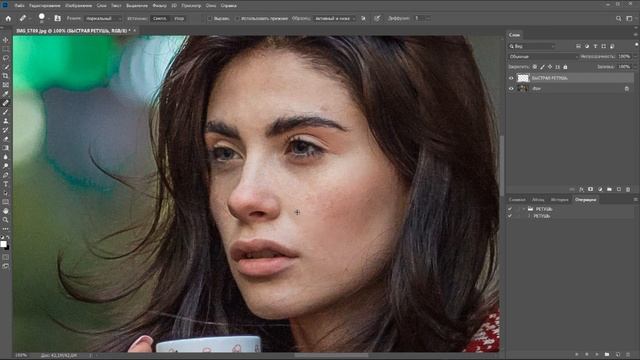This screenshot has width=640, height=360.
Task: Open the Actions panel menu
Action: 636,200
